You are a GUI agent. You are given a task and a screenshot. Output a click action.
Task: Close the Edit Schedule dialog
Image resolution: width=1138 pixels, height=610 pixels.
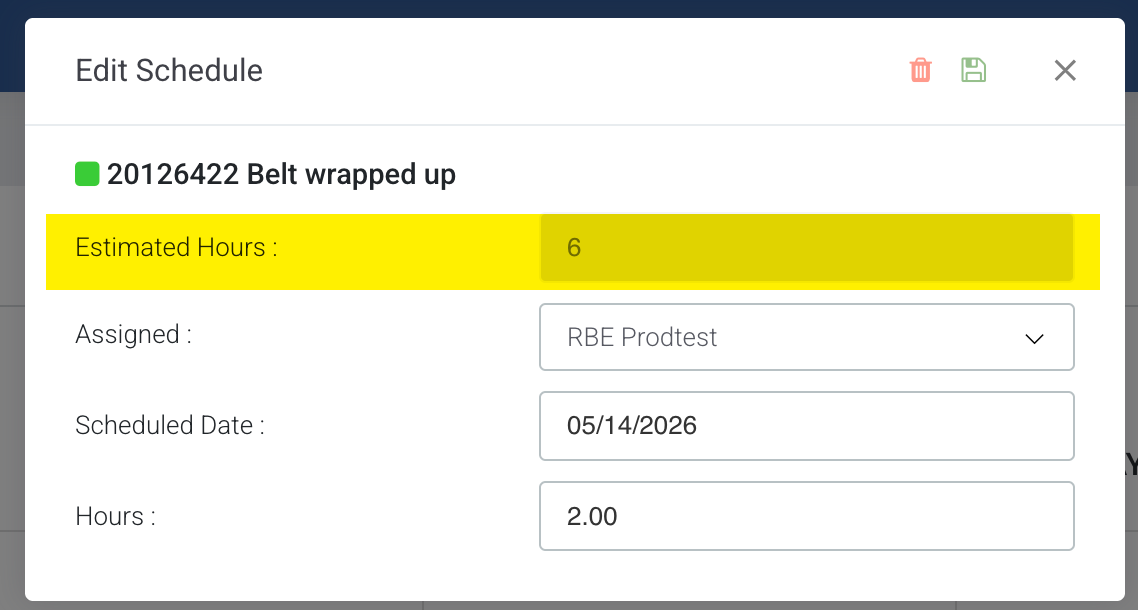[1065, 70]
